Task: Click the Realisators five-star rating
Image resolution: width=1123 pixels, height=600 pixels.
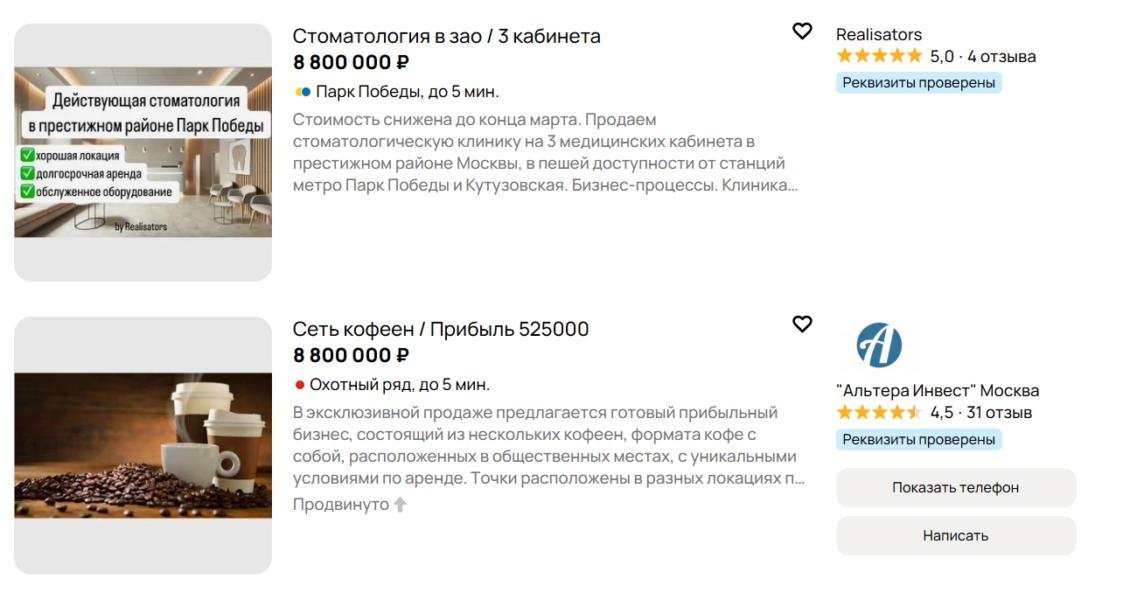Action: [x=879, y=57]
